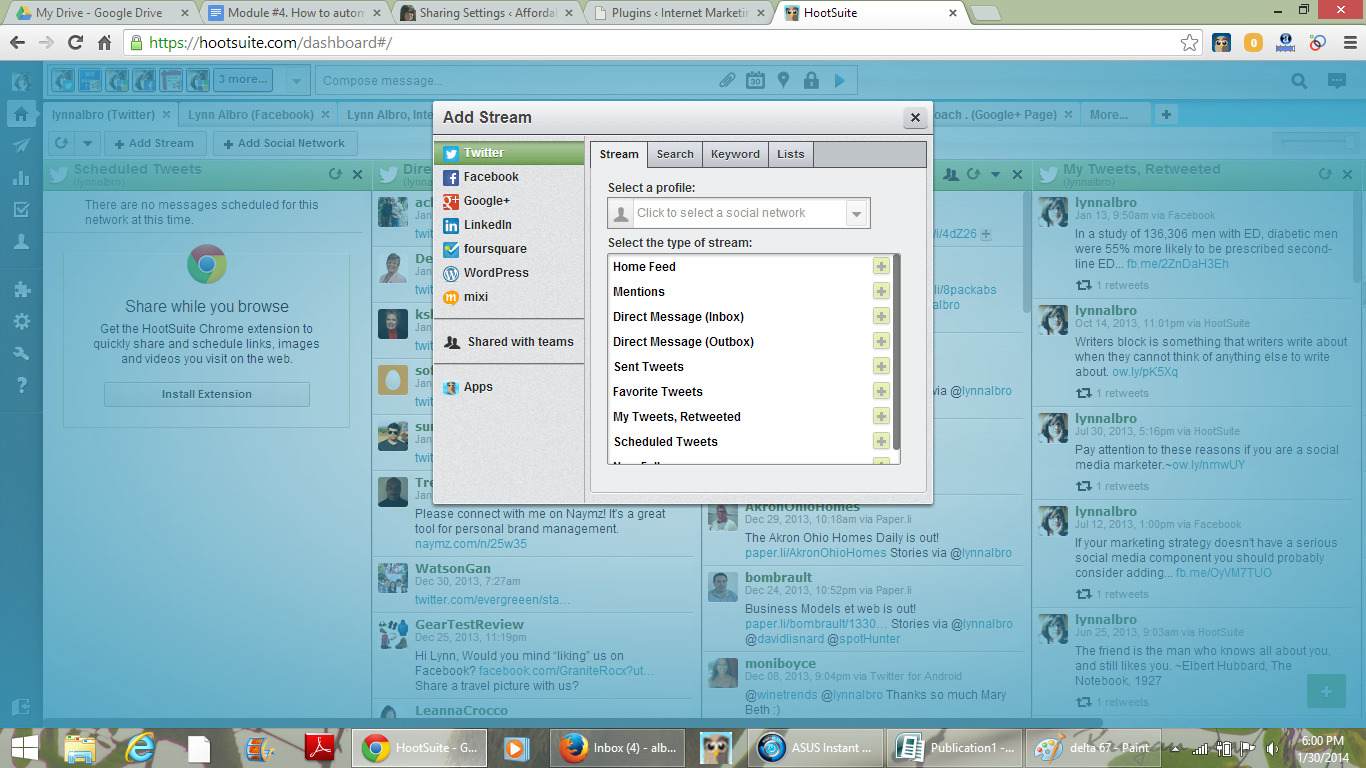The height and width of the screenshot is (768, 1366).
Task: Click the stream type list scrollbar
Action: coord(897,351)
